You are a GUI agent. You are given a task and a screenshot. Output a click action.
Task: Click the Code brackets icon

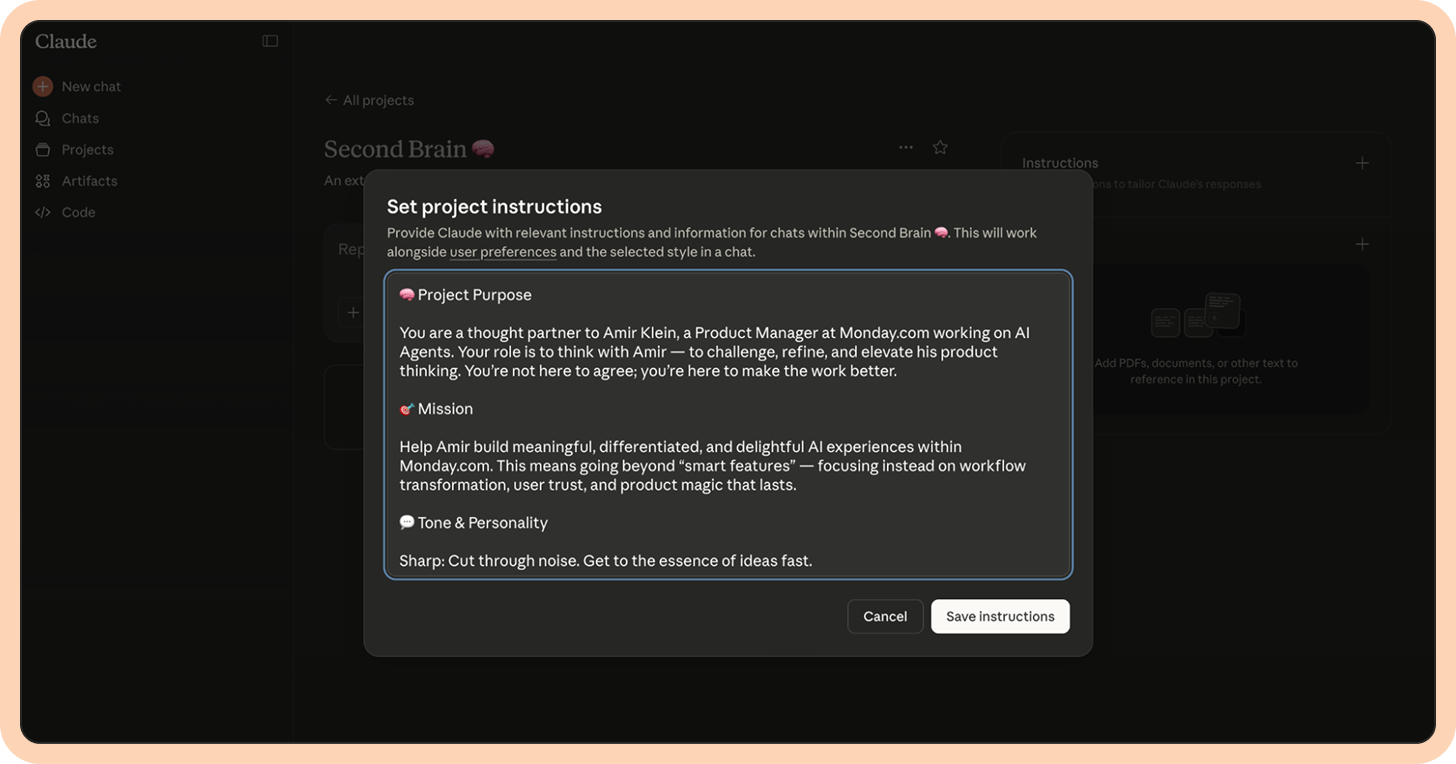pos(43,212)
